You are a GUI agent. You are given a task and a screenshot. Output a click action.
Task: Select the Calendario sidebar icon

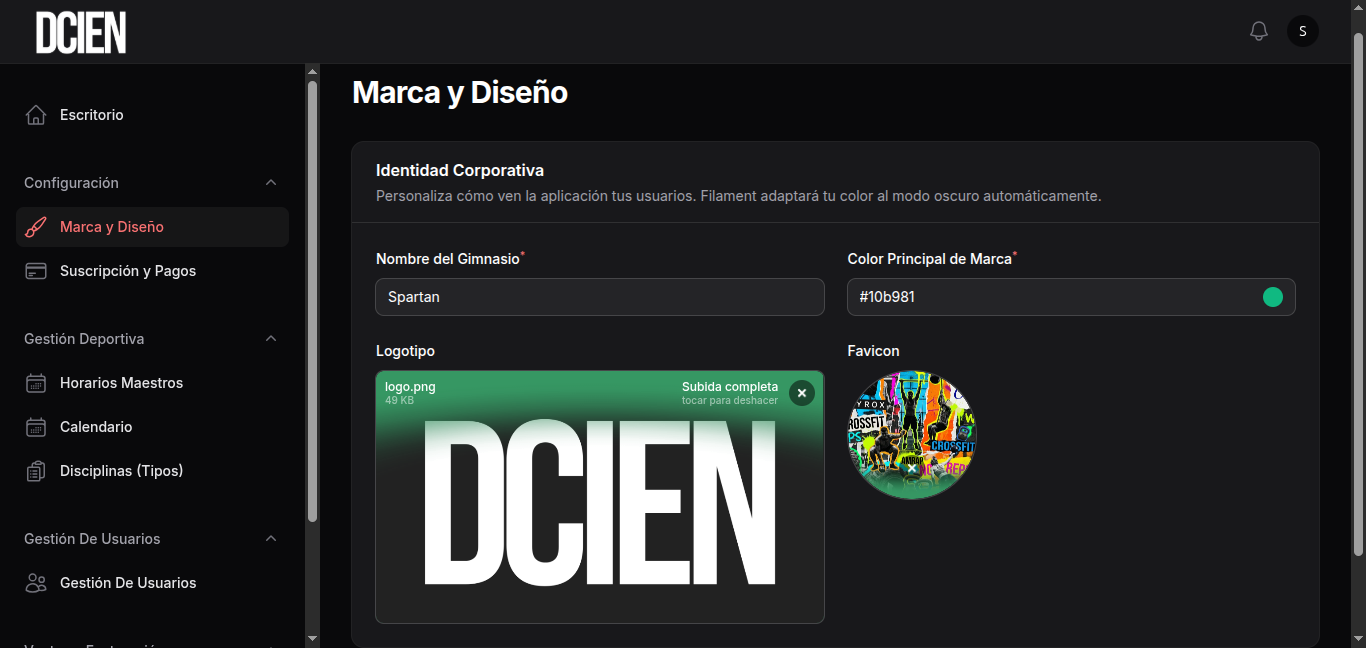click(36, 426)
